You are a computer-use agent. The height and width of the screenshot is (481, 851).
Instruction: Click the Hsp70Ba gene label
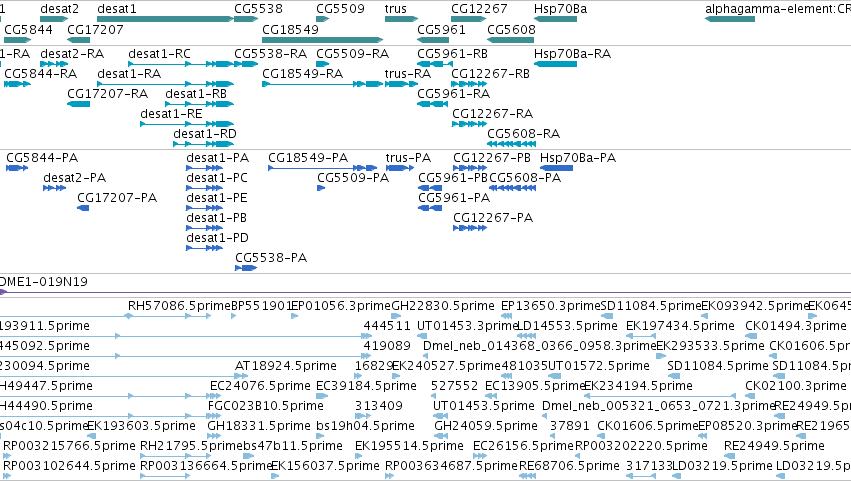pos(560,9)
